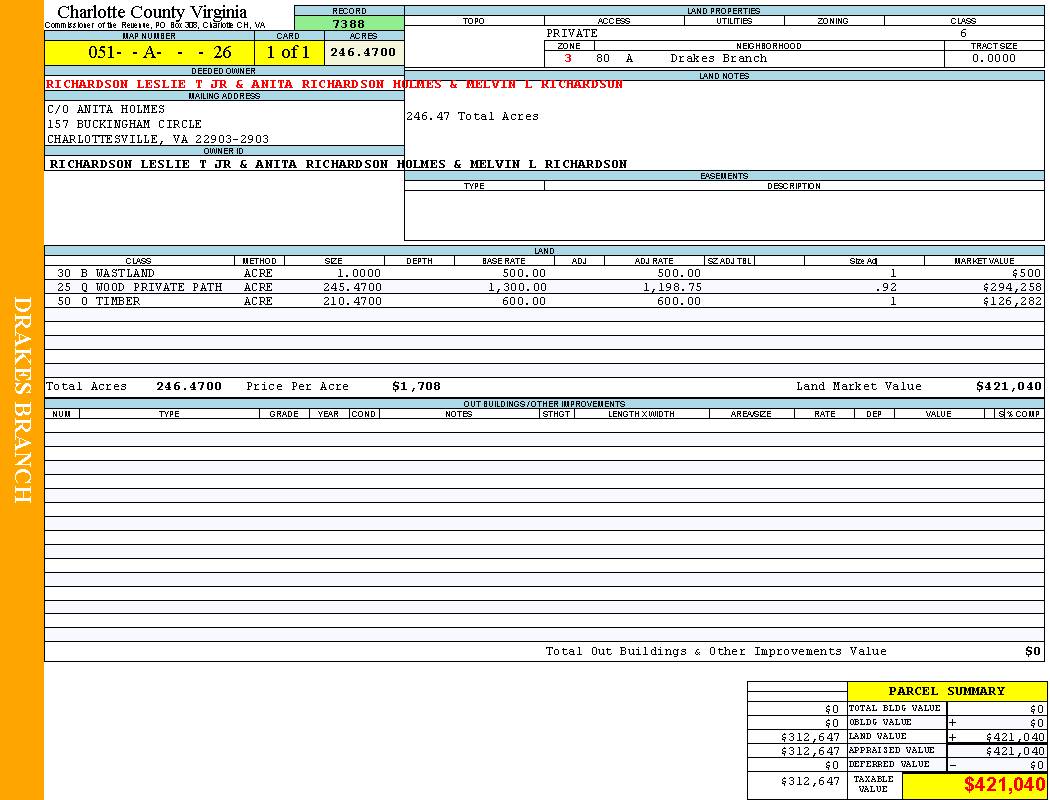Click the Drakes Branch neighborhood value
Screen dimensions: 1050x800
[x=718, y=59]
